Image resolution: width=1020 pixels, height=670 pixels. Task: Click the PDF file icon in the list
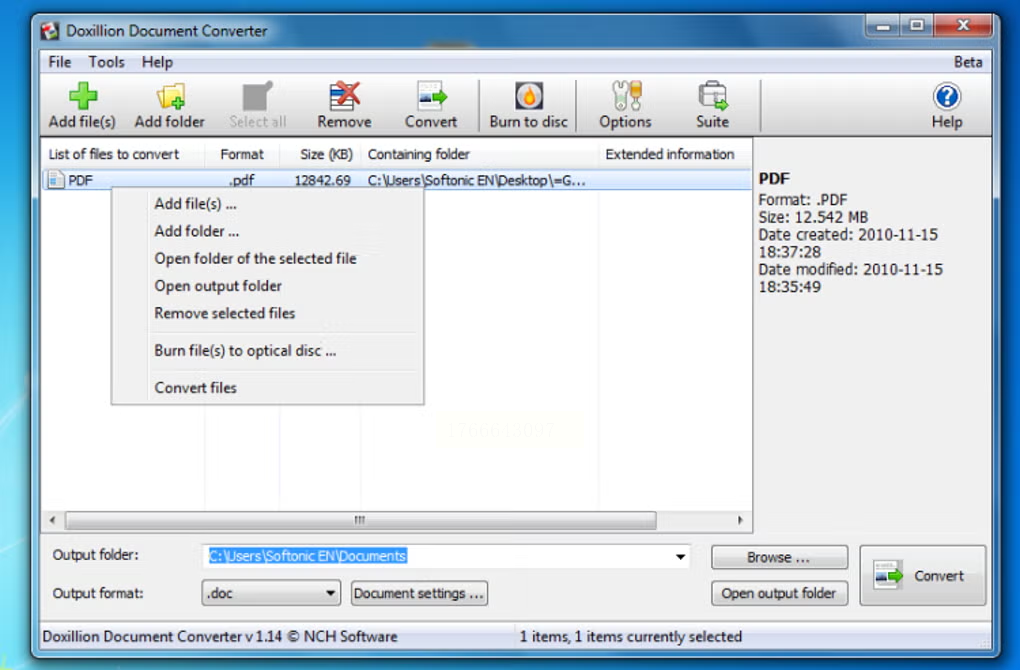[x=56, y=180]
